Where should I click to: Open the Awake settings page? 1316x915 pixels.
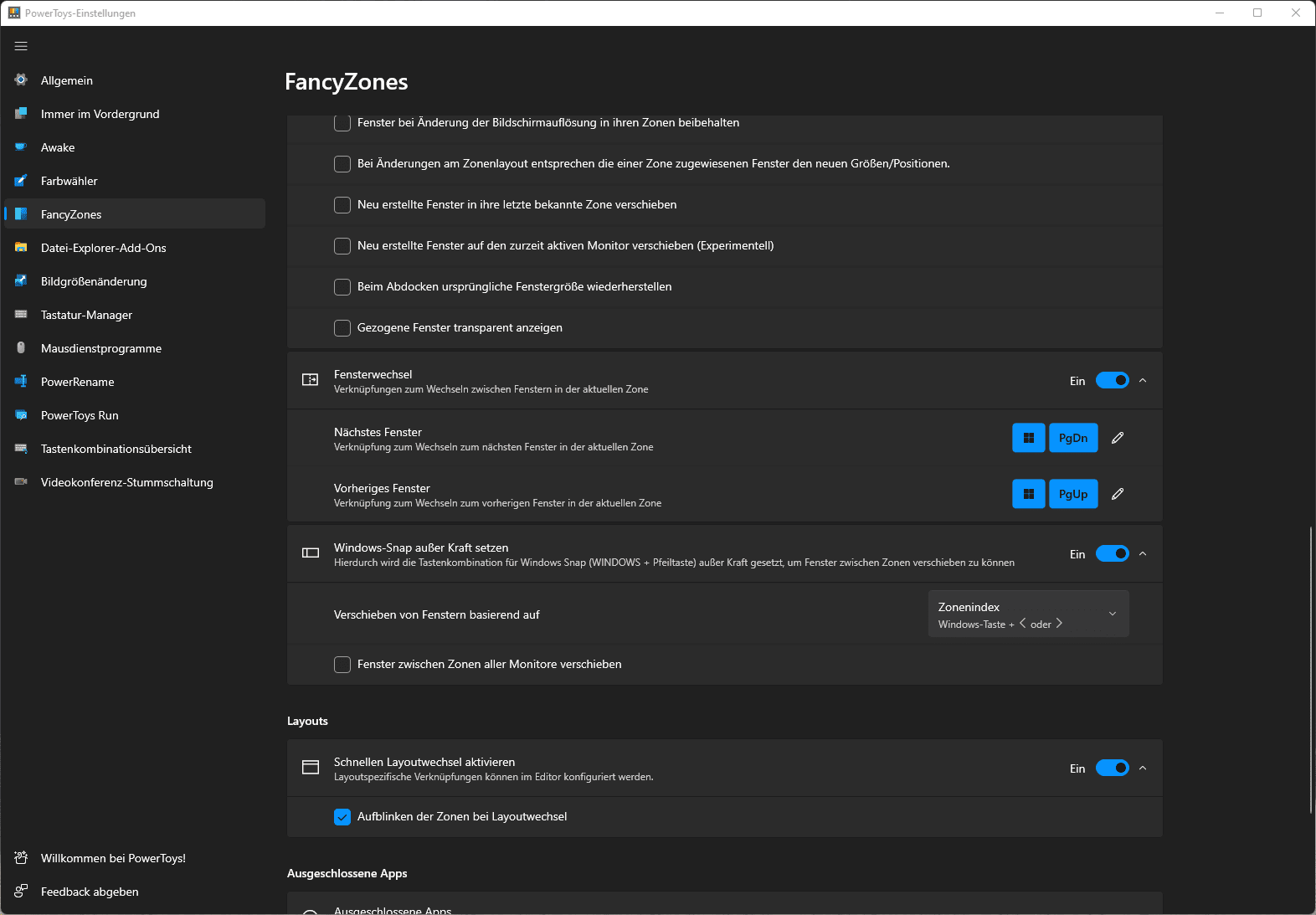pyautogui.click(x=135, y=147)
